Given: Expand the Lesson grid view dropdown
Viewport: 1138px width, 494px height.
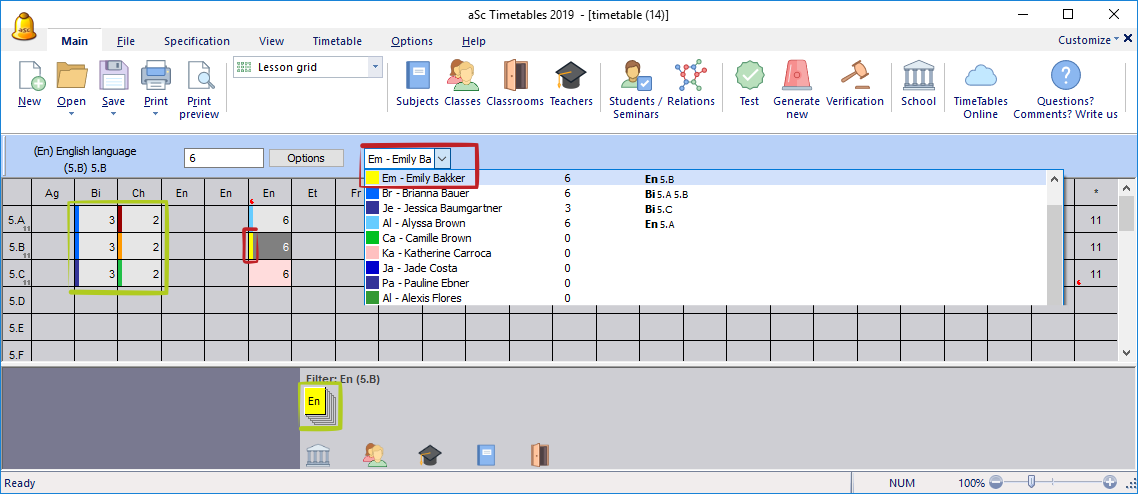Looking at the screenshot, I should tap(376, 67).
